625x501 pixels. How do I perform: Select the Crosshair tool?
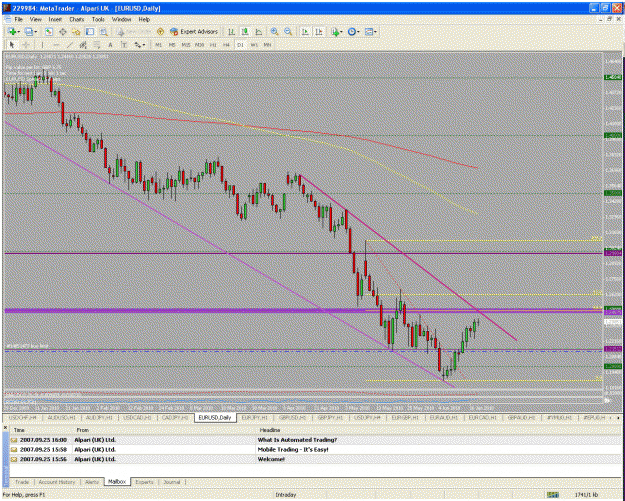(26, 45)
